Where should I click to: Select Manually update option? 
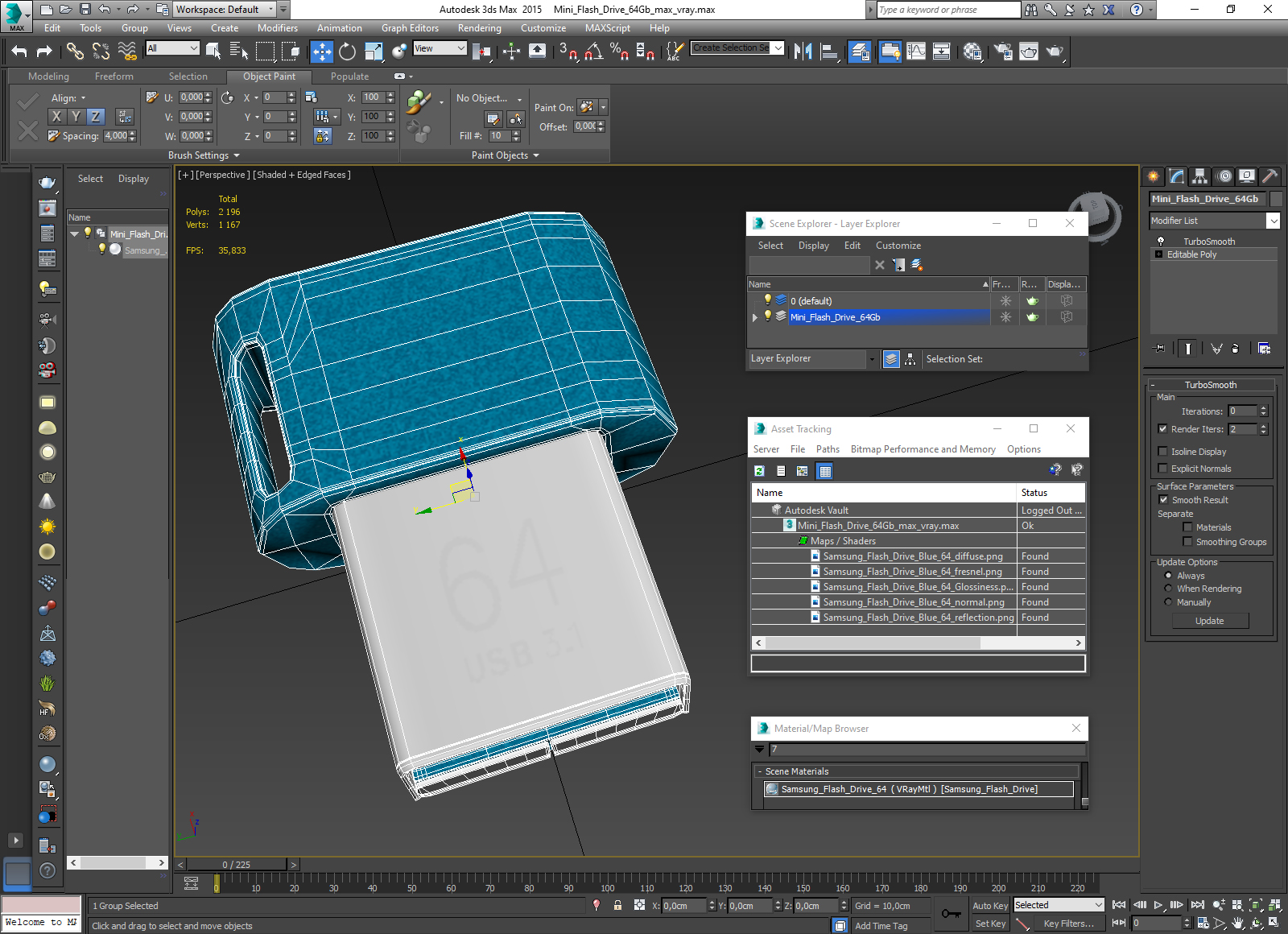click(1168, 602)
